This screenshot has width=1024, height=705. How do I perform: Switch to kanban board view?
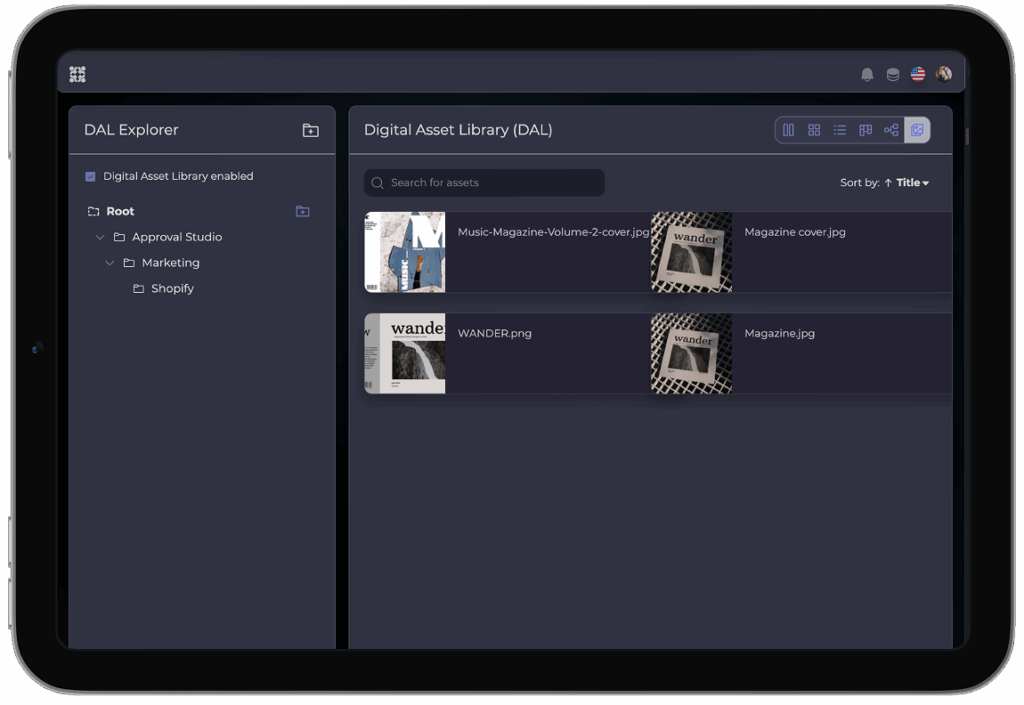(865, 130)
